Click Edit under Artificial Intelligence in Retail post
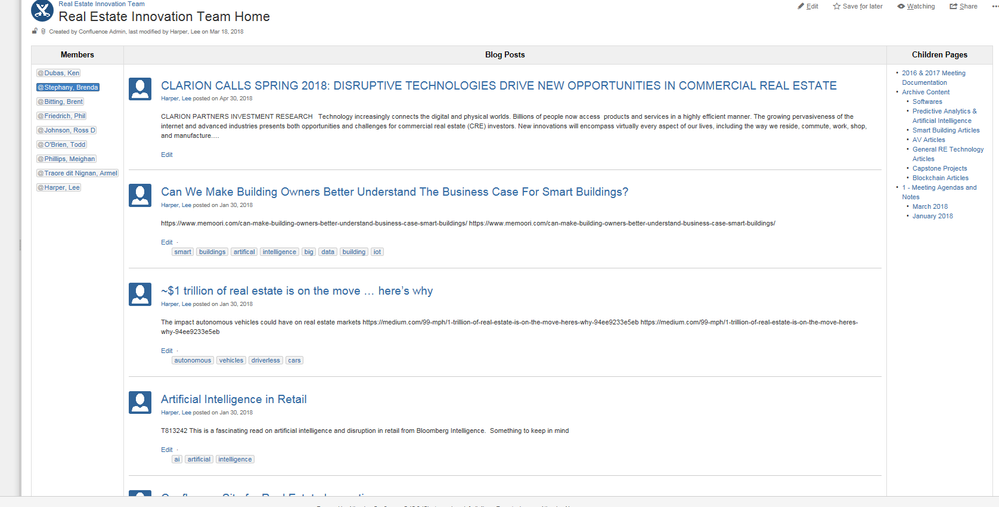The width and height of the screenshot is (999, 507). [166, 450]
